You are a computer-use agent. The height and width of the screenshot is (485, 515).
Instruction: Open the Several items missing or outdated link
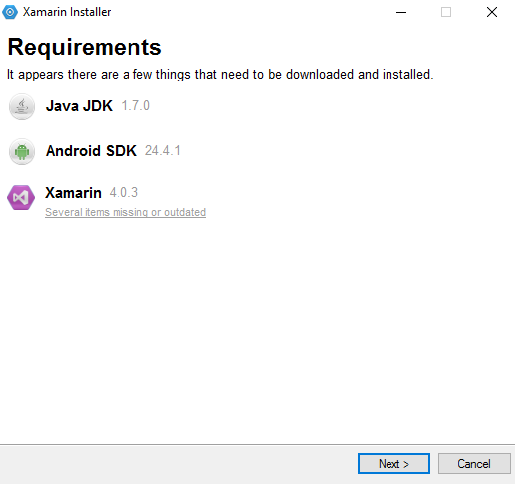(125, 212)
